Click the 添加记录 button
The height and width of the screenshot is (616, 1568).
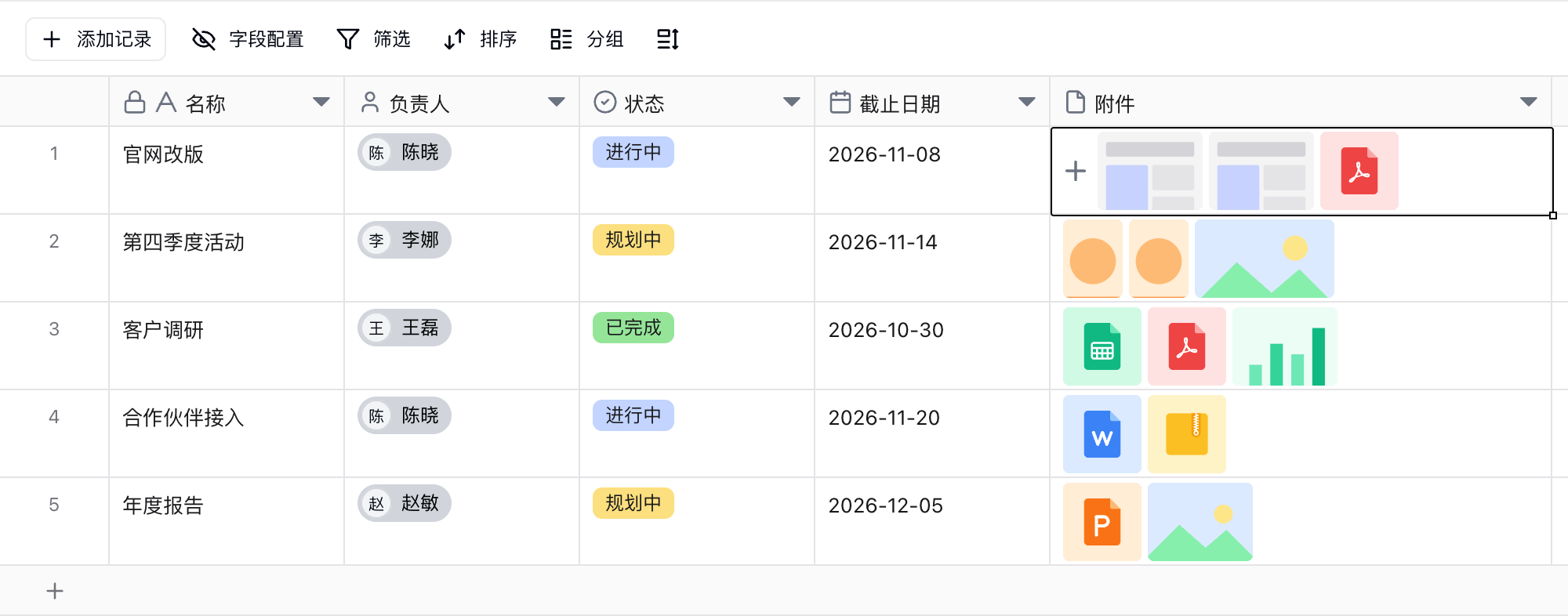coord(96,39)
